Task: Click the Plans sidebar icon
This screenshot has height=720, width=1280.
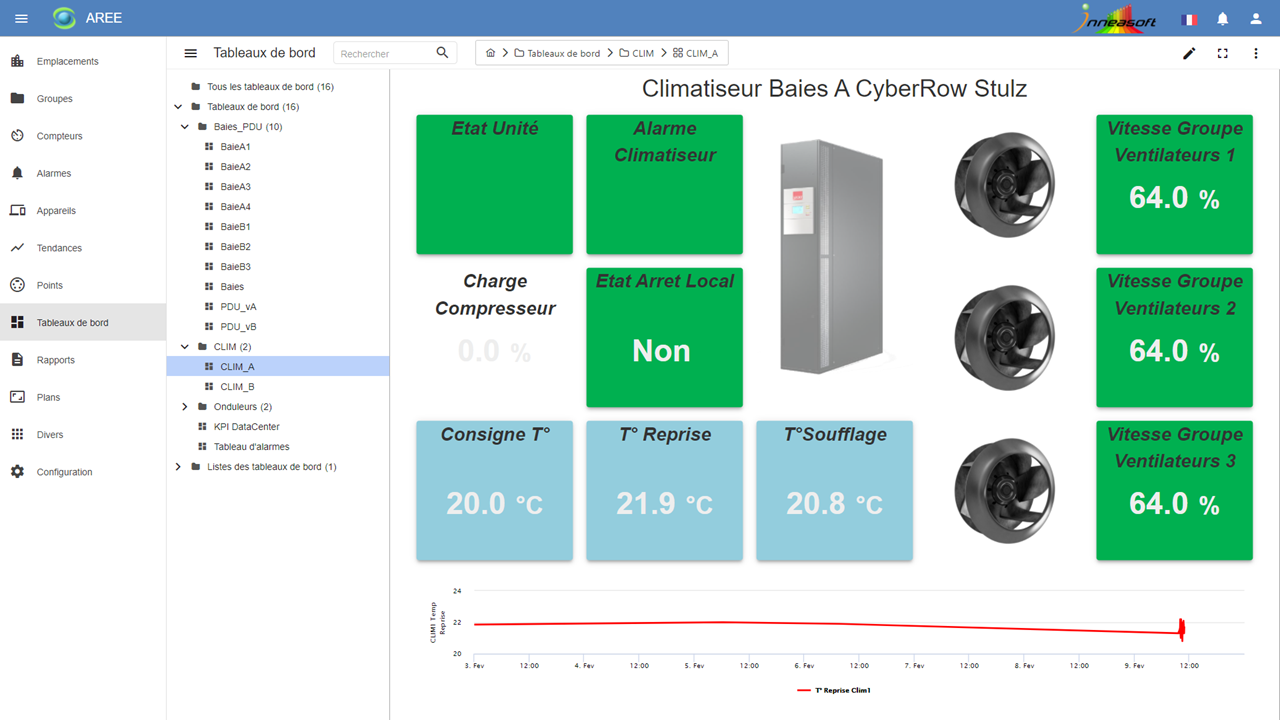Action: (x=17, y=397)
